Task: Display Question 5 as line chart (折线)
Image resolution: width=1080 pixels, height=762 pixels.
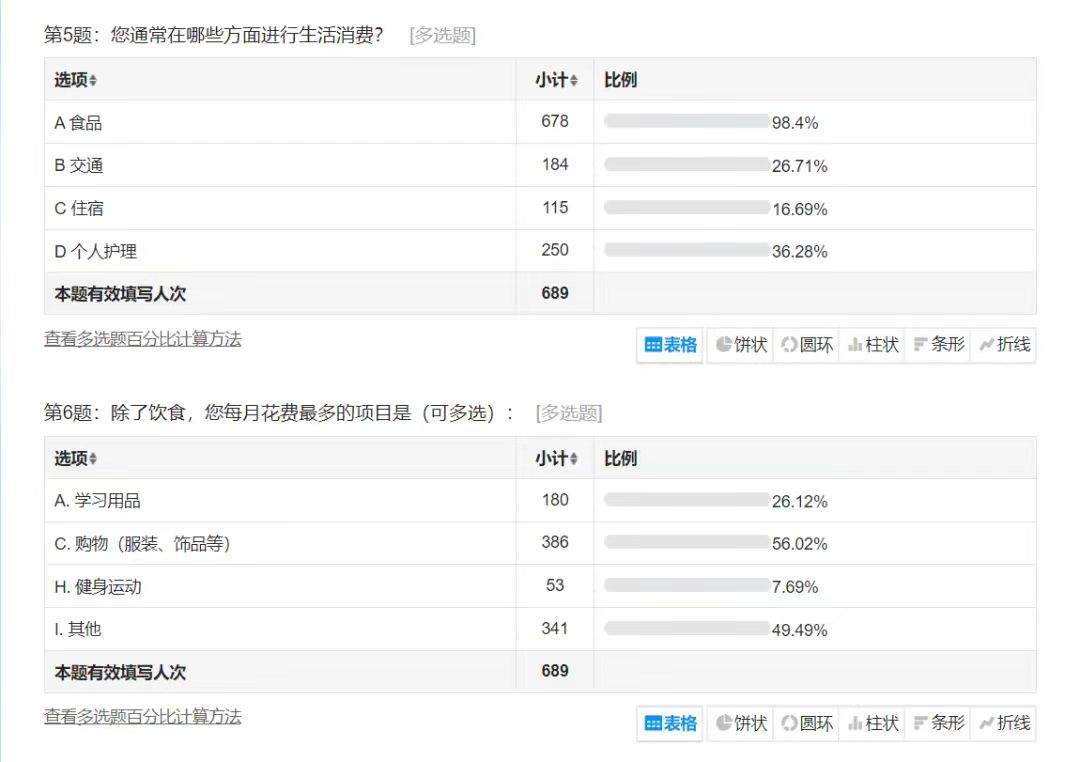Action: pos(1003,345)
